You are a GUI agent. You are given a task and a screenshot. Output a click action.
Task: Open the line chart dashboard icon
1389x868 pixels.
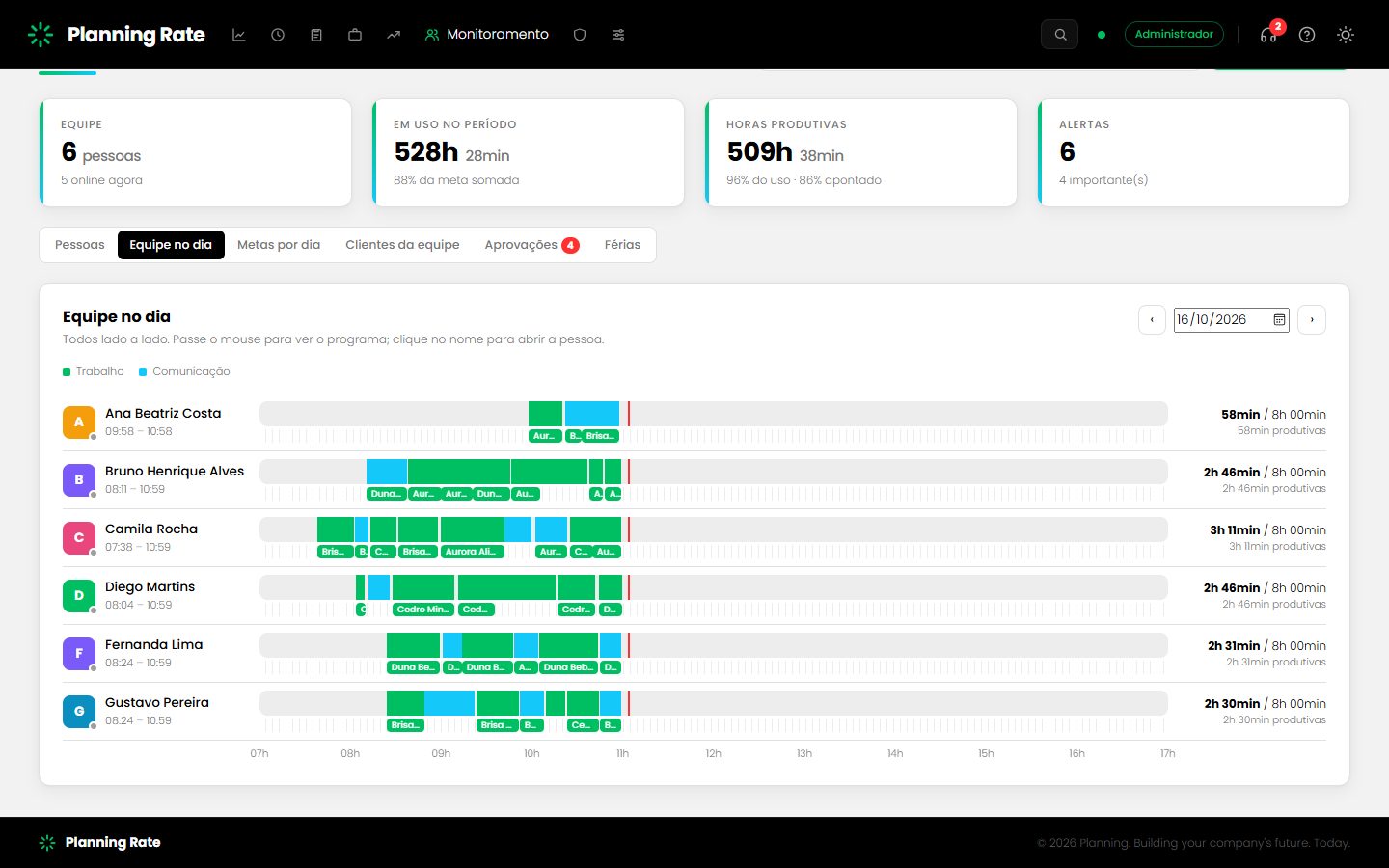[x=239, y=35]
